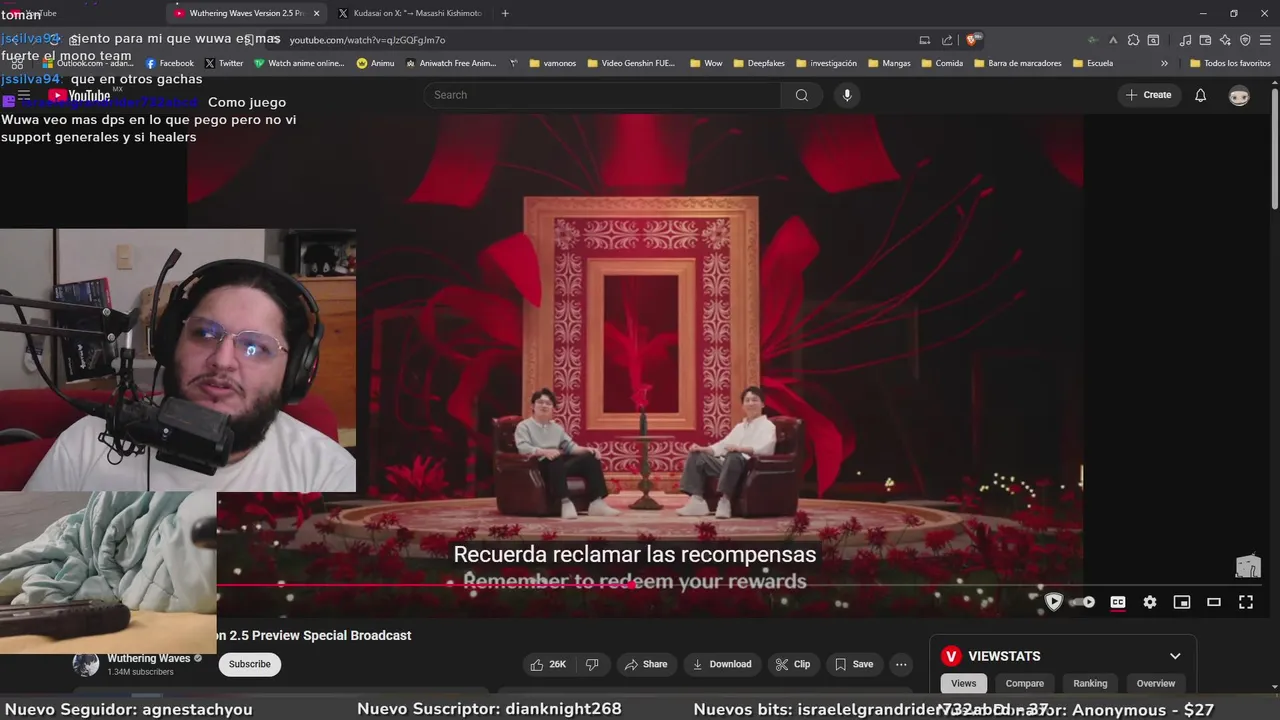This screenshot has height=720, width=1280.
Task: Go to YouTube home via logo
Action: (80, 96)
